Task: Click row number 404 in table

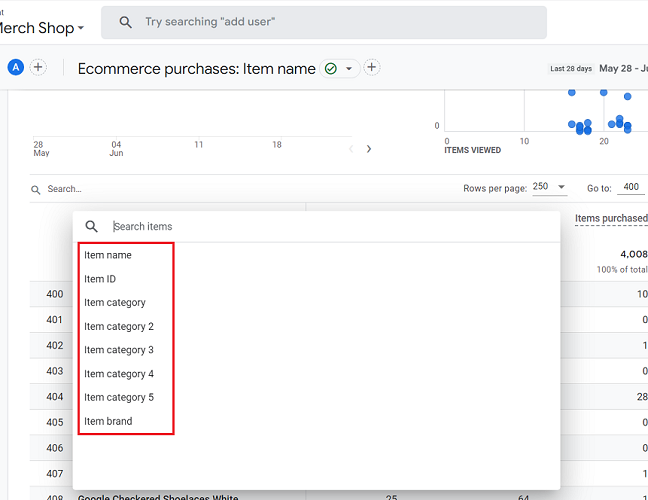Action: [55, 397]
